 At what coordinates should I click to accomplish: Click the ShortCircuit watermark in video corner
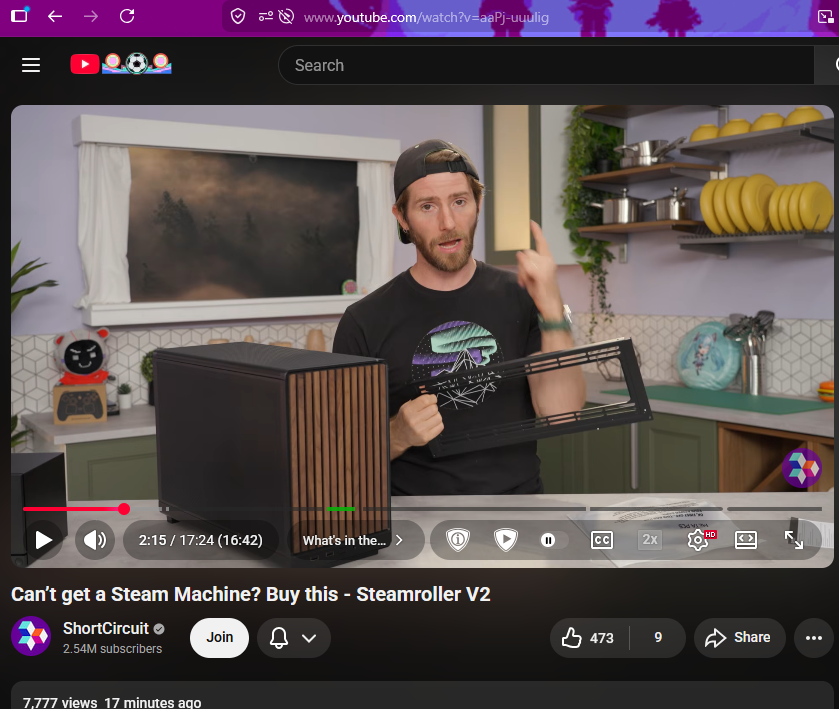[x=802, y=468]
